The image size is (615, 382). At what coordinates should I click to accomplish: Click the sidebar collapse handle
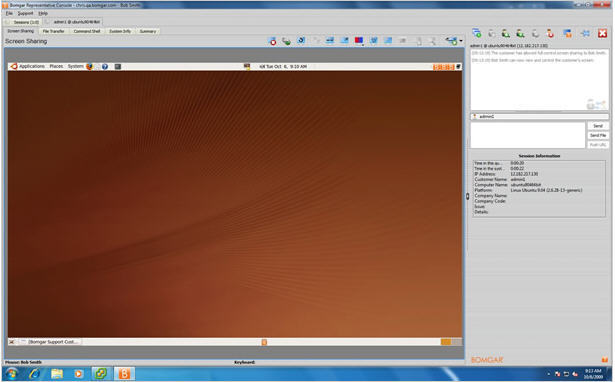click(468, 196)
